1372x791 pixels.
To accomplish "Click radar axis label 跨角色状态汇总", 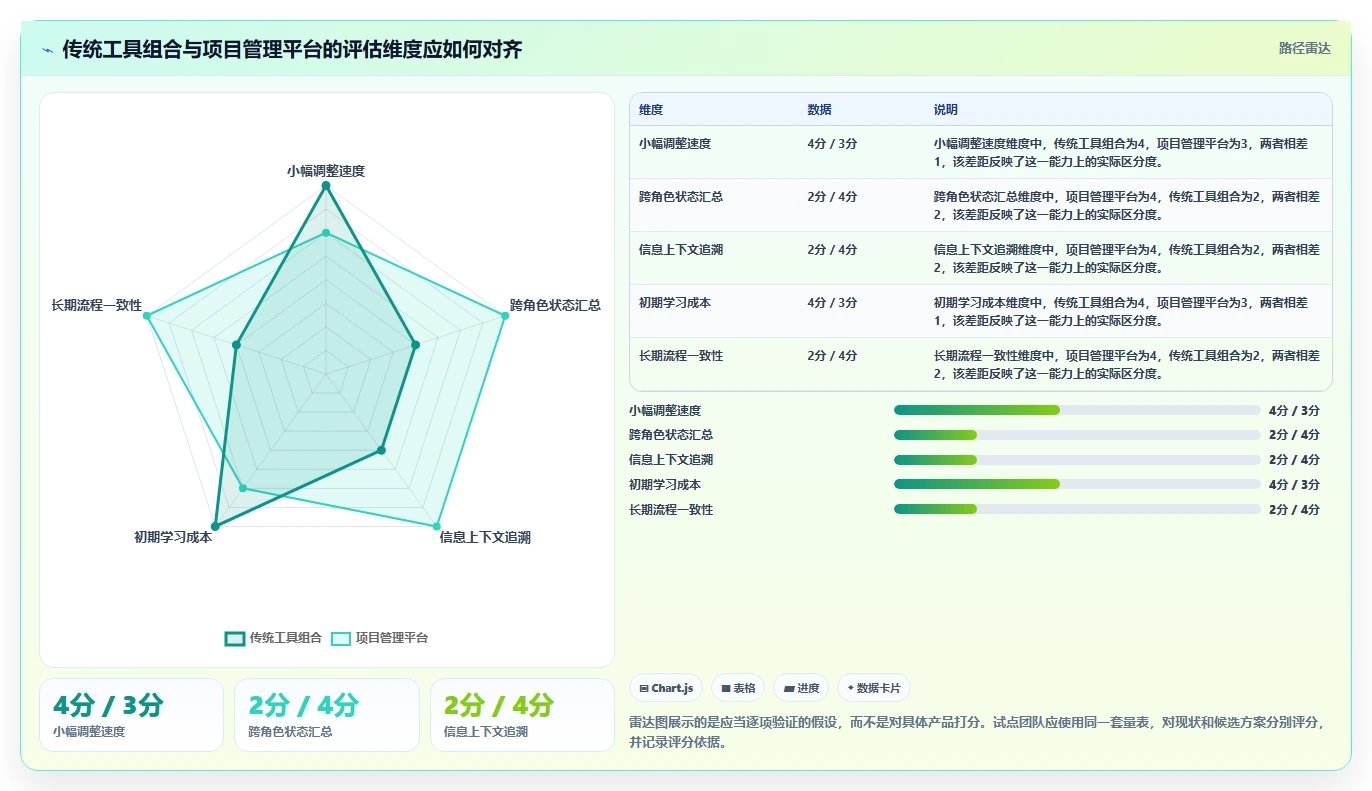I will (555, 305).
